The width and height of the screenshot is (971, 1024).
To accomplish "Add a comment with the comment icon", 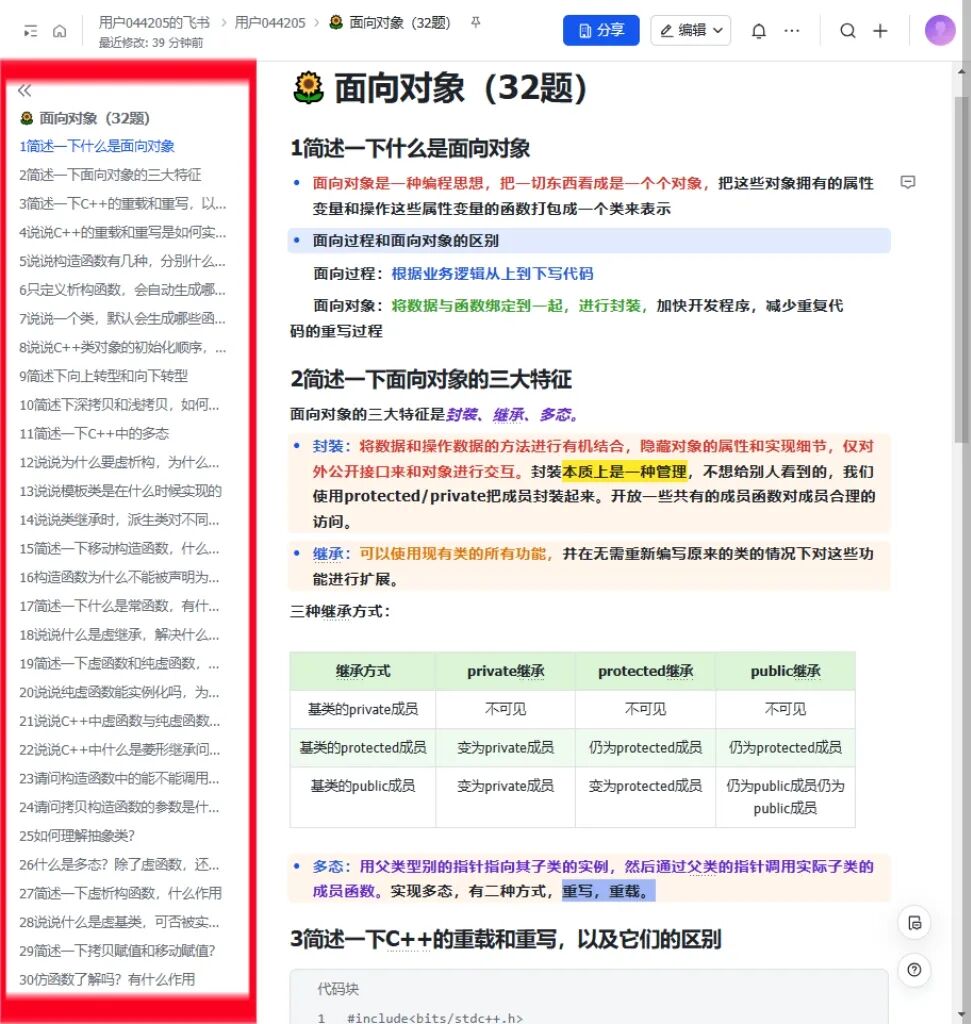I will [x=907, y=182].
